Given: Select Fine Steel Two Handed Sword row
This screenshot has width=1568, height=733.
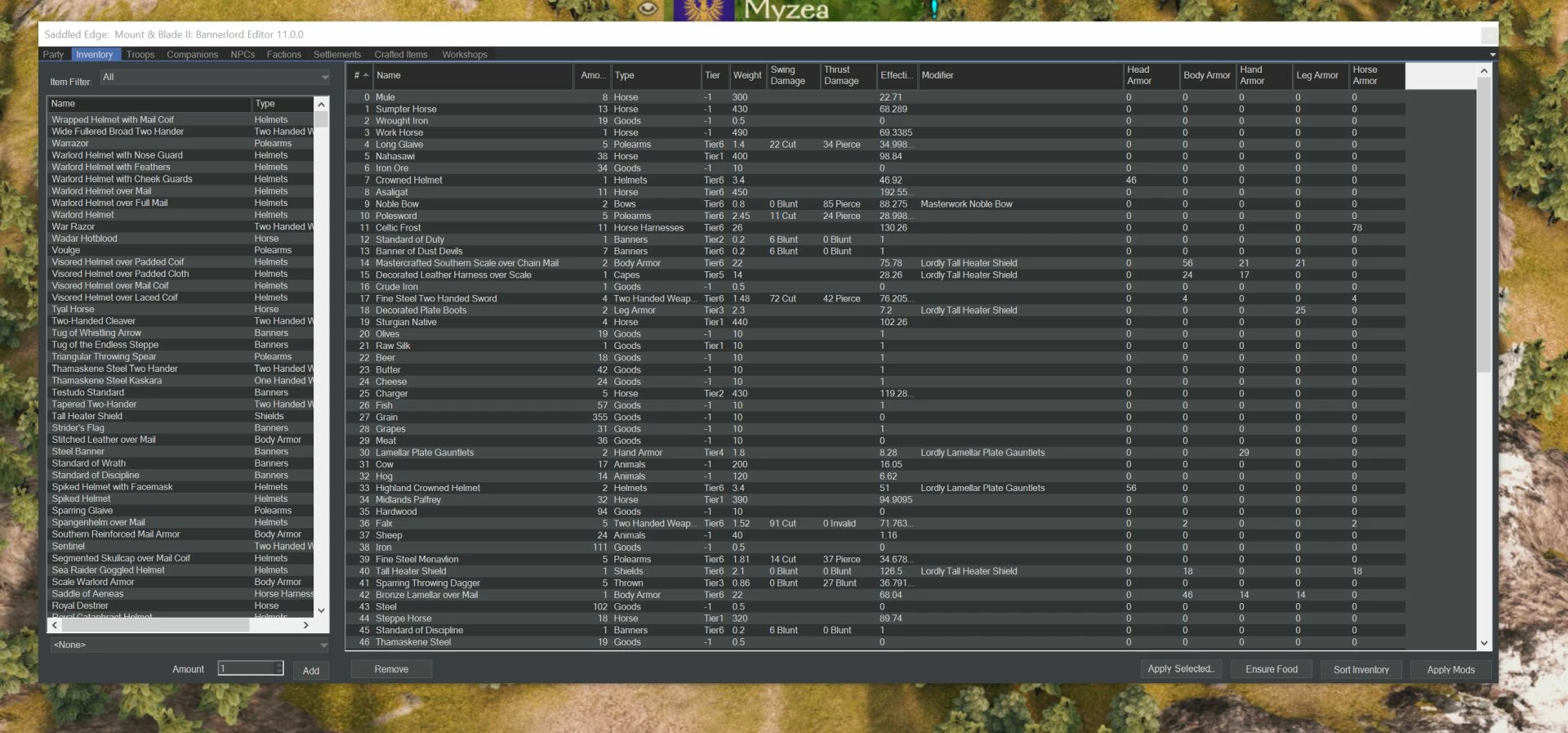Looking at the screenshot, I should coord(875,298).
